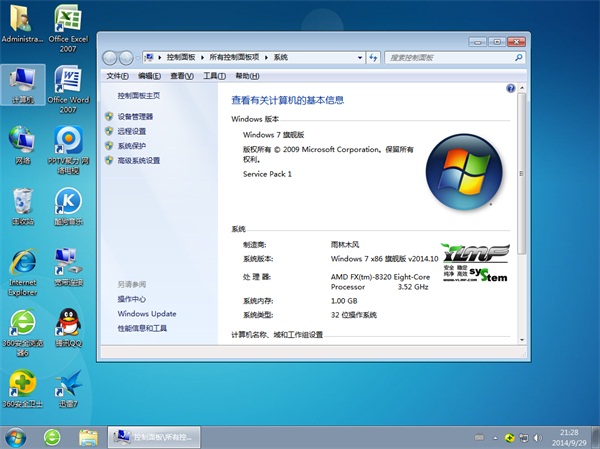Click the 控制面板 taskbar window button

tap(154, 437)
